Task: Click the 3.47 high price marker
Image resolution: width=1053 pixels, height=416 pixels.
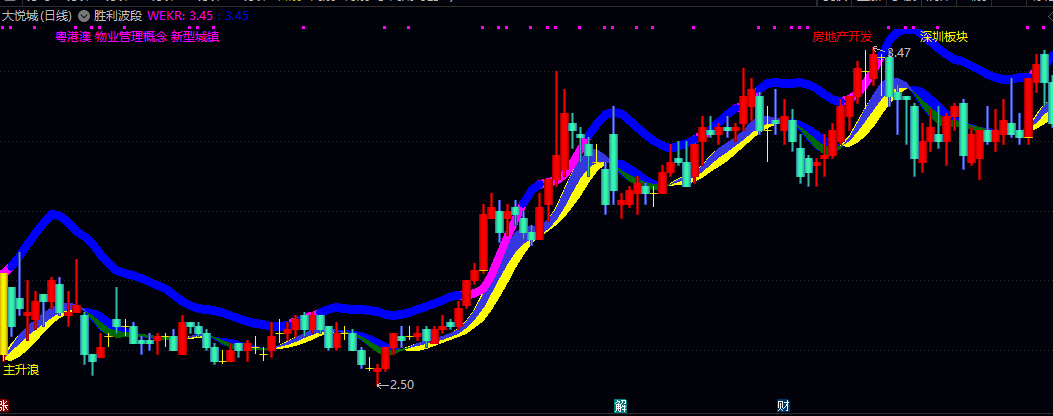Action: tap(893, 52)
